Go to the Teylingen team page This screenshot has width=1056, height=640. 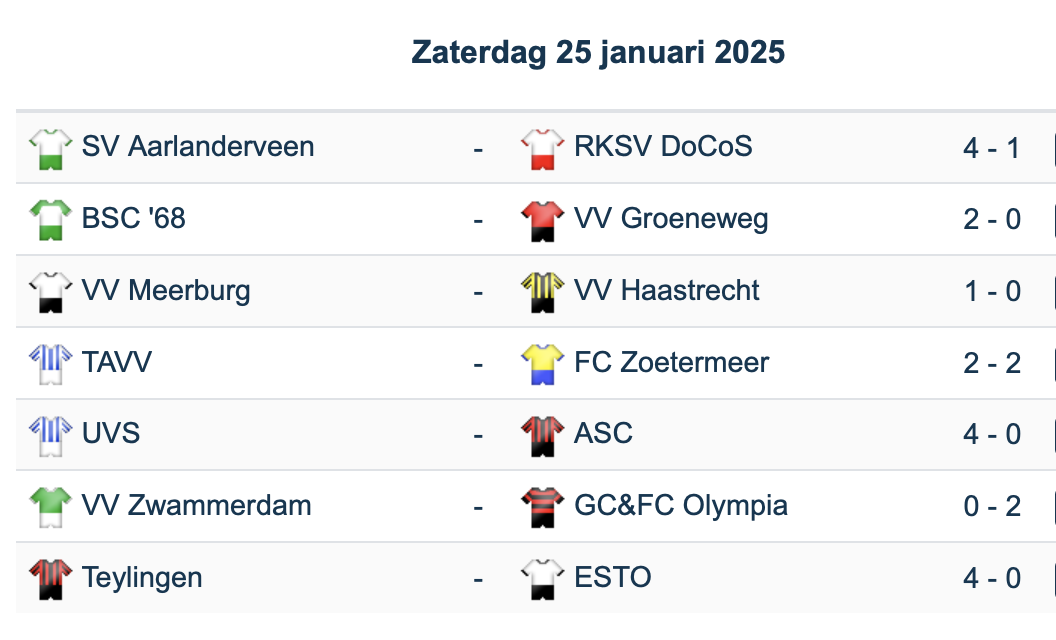[x=142, y=577]
